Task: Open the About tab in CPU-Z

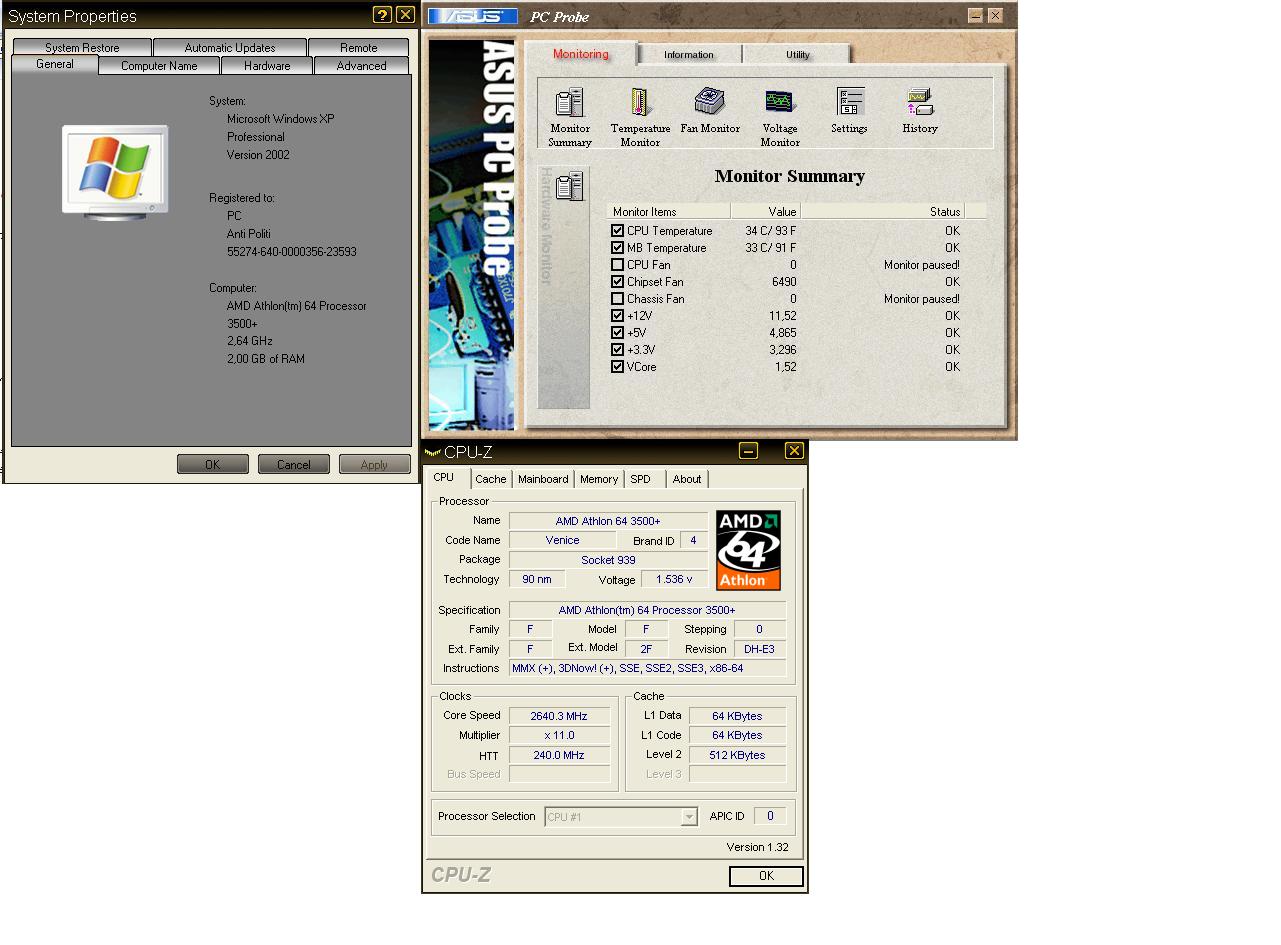Action: pyautogui.click(x=687, y=479)
